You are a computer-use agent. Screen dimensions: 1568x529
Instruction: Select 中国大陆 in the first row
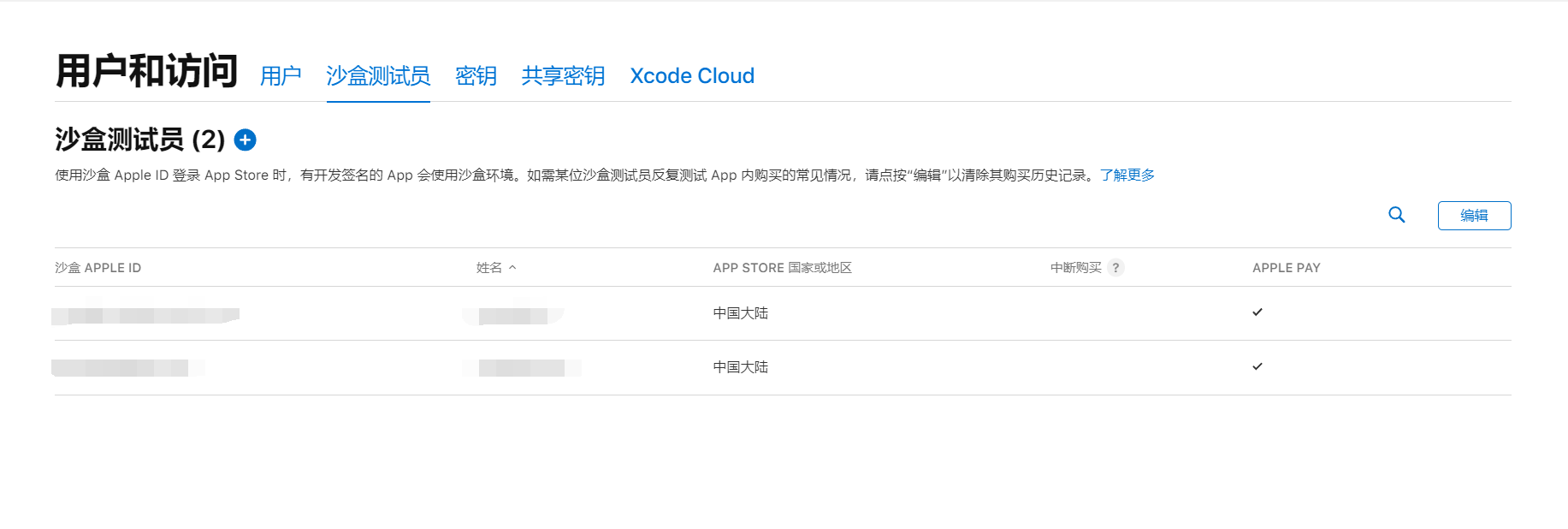tap(741, 313)
